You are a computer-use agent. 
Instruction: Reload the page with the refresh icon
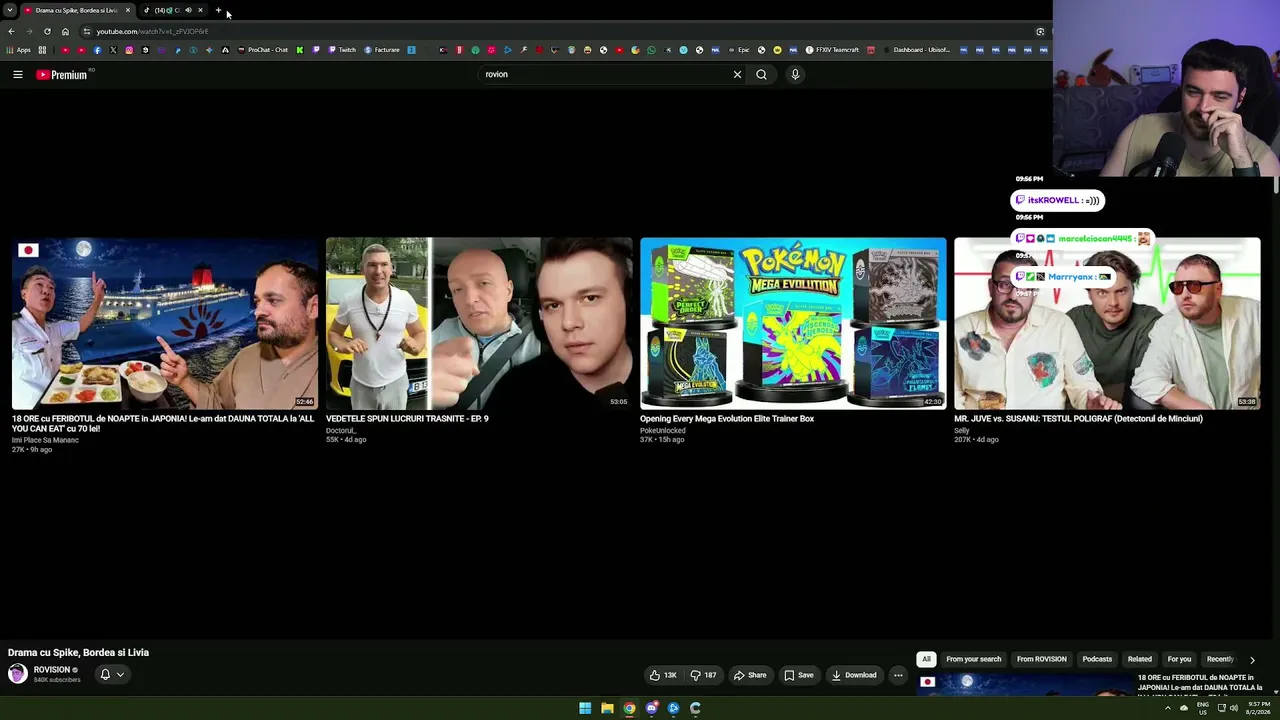pos(47,31)
